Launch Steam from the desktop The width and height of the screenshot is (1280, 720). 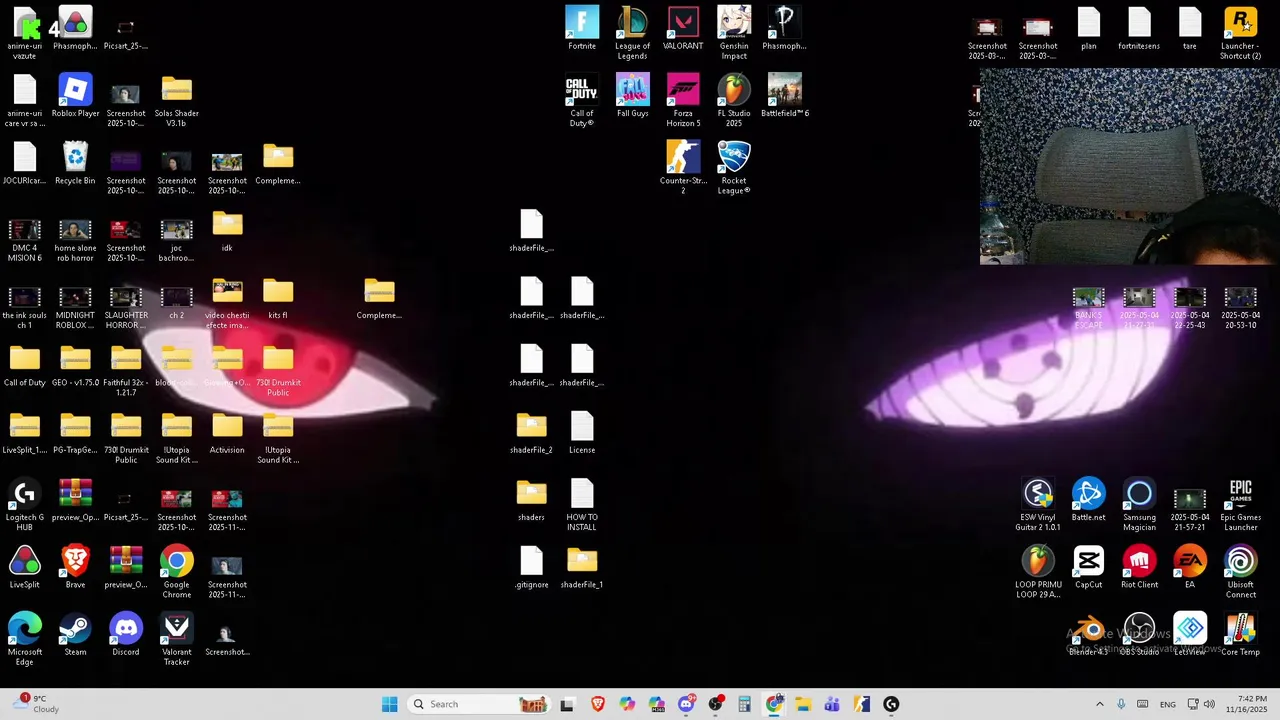click(75, 634)
